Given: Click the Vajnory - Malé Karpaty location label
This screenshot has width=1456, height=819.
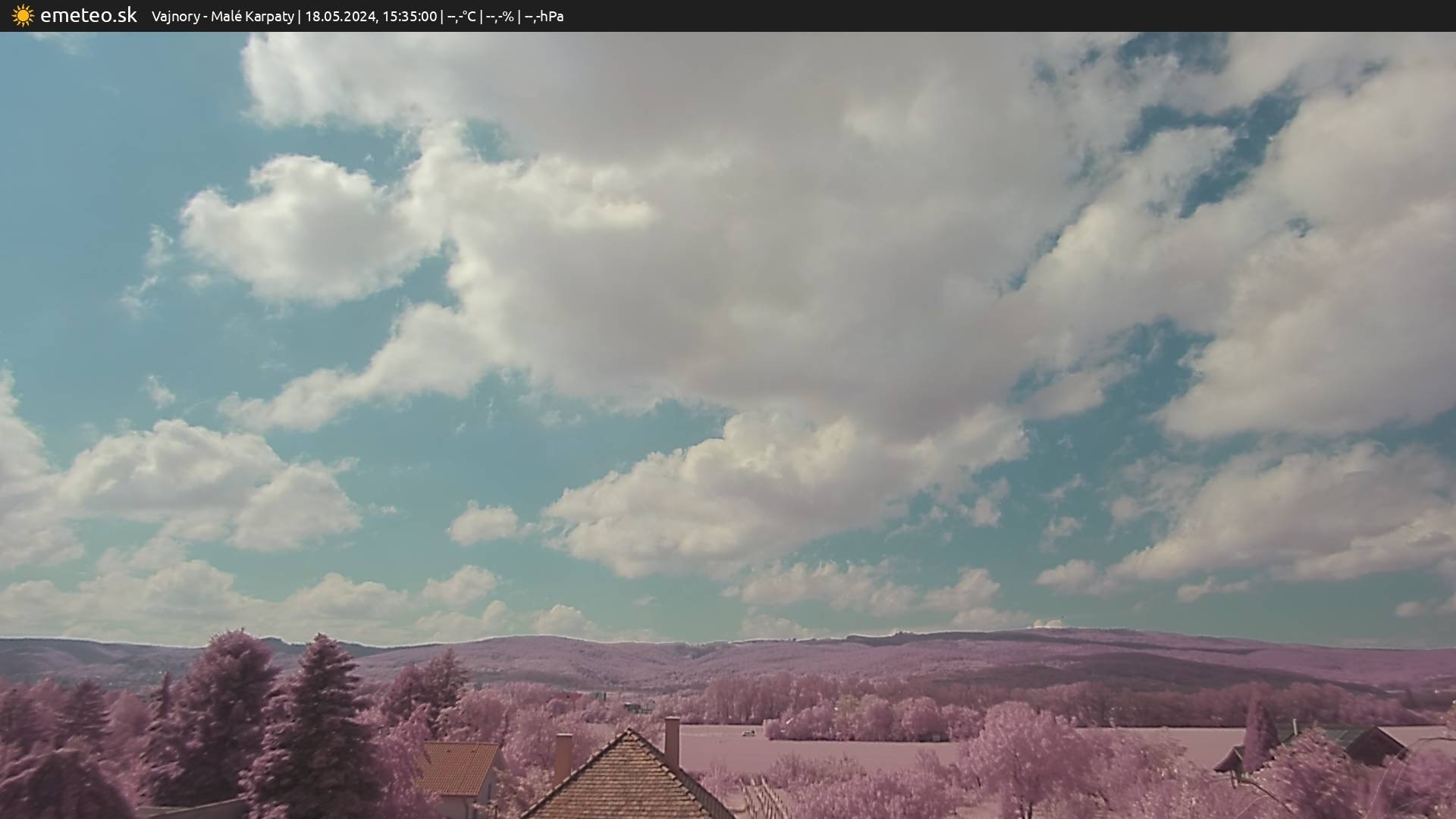Looking at the screenshot, I should tap(222, 17).
